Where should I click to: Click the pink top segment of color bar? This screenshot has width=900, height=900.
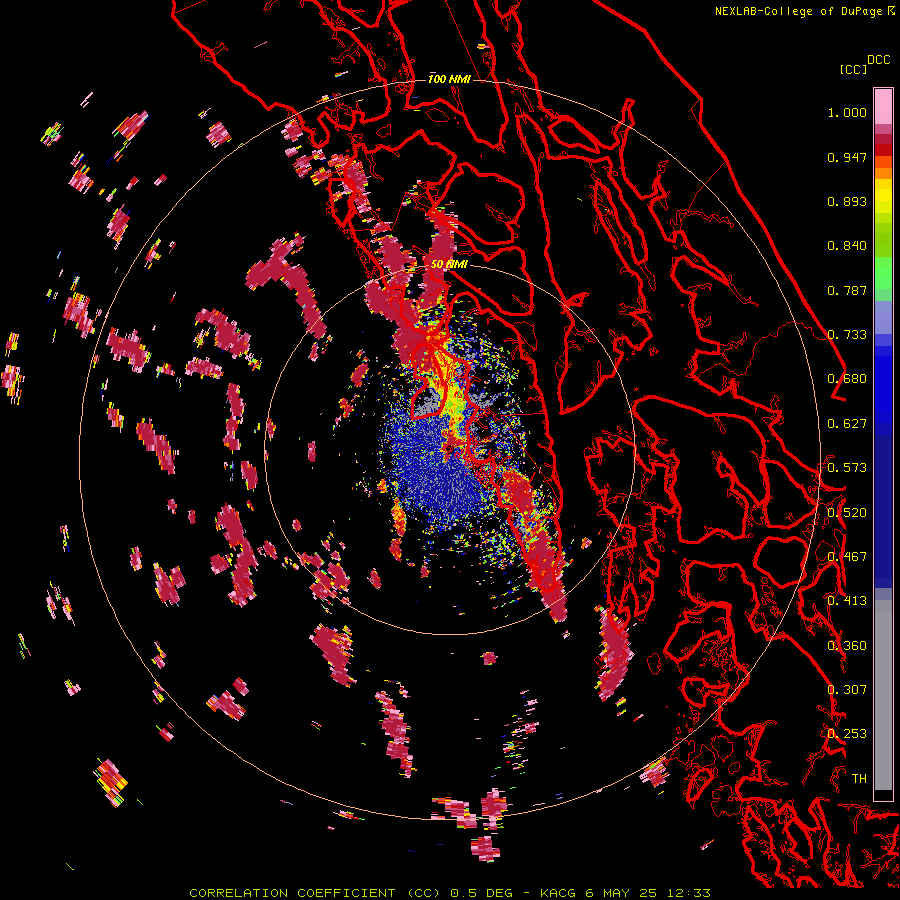point(883,106)
